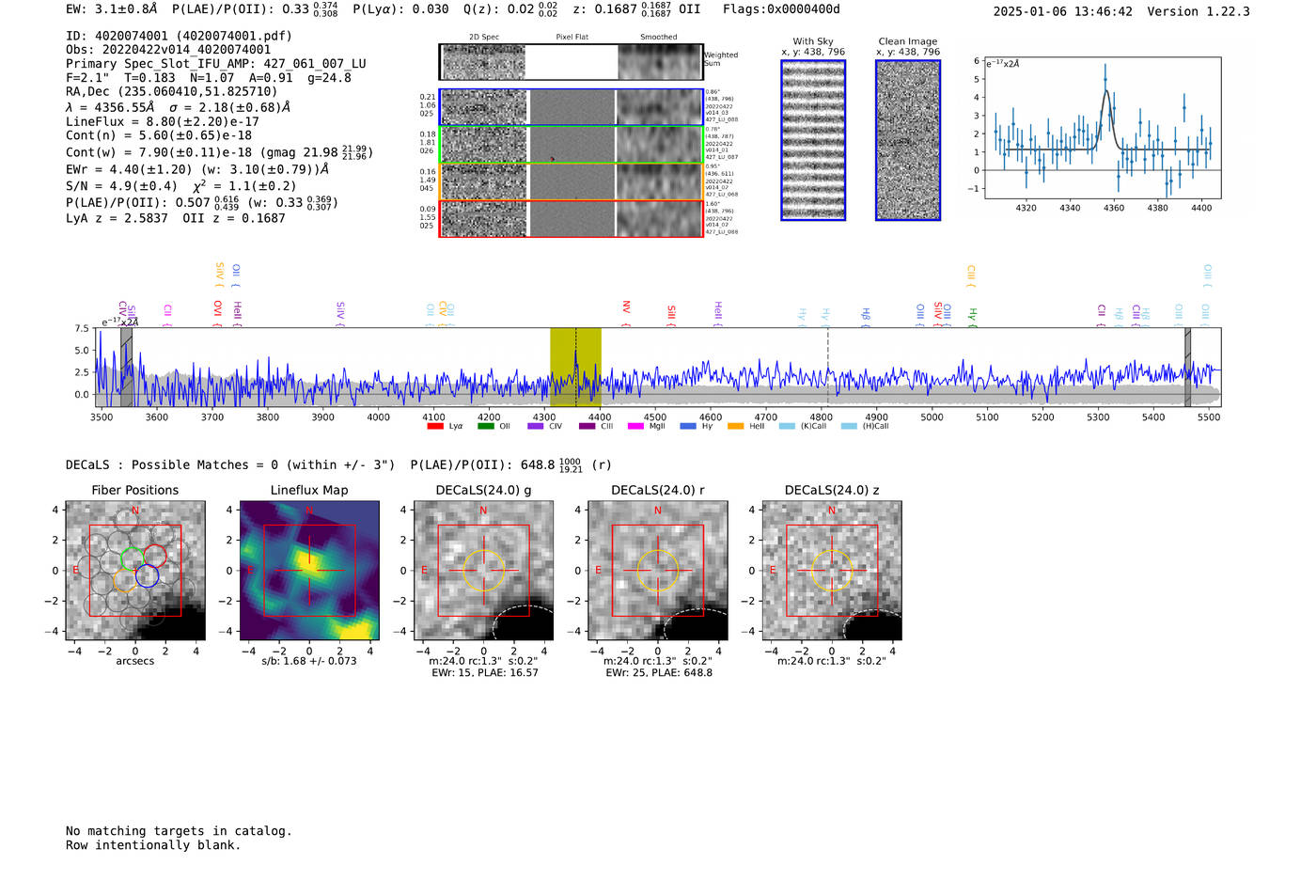
Task: Click the EWr: 25, PLAE: 648.8 caption
Action: point(659,673)
